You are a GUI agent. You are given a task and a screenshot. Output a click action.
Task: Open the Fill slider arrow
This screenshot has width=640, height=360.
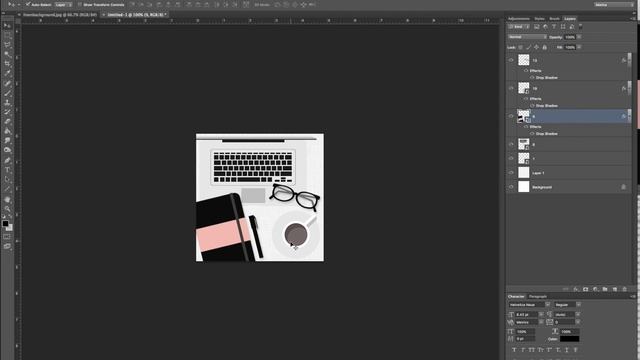coord(579,47)
